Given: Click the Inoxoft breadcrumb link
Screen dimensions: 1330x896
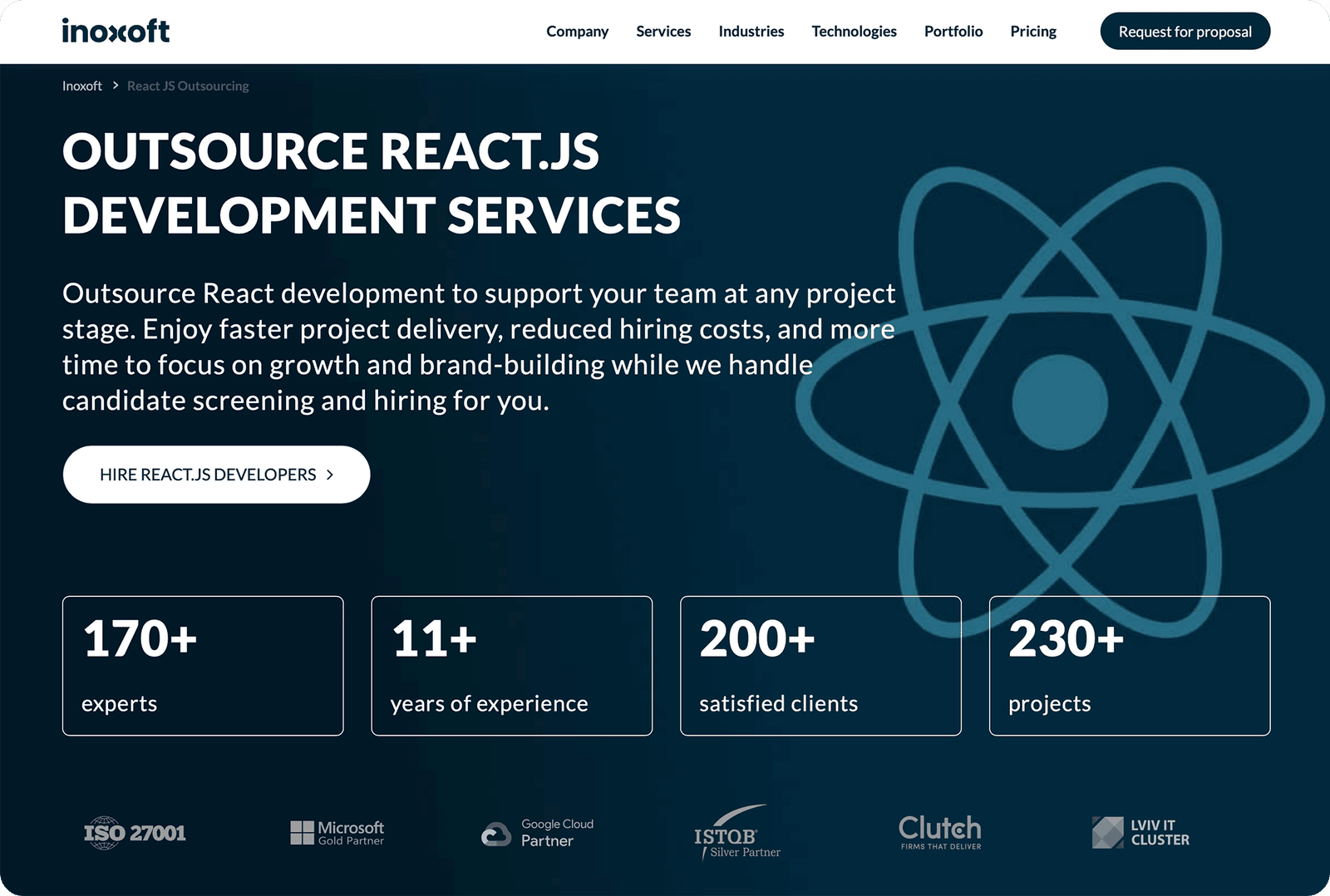Looking at the screenshot, I should click(81, 85).
